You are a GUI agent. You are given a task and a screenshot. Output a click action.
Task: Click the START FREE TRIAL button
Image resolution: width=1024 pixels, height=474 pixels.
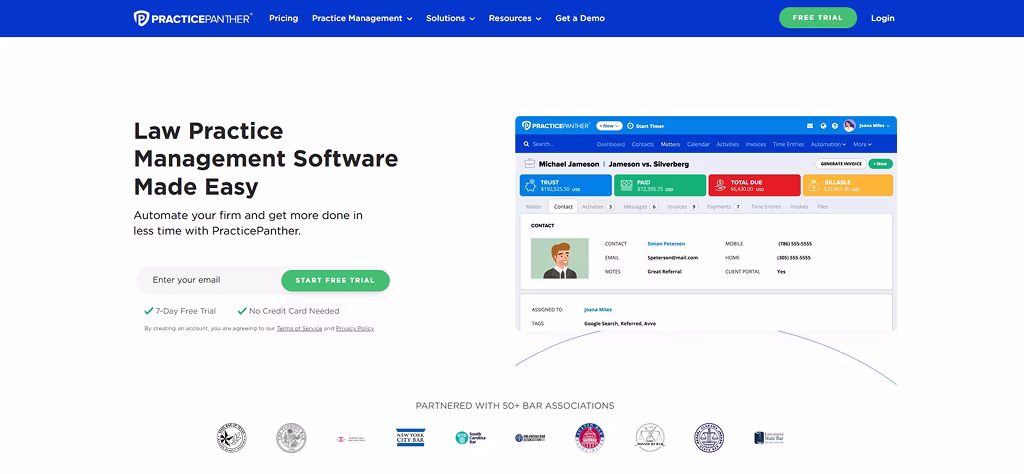(335, 280)
